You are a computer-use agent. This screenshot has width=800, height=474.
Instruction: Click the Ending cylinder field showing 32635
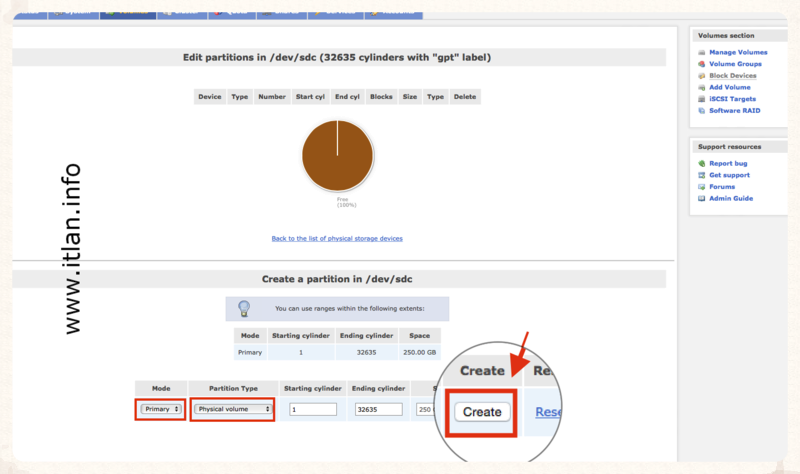point(377,409)
